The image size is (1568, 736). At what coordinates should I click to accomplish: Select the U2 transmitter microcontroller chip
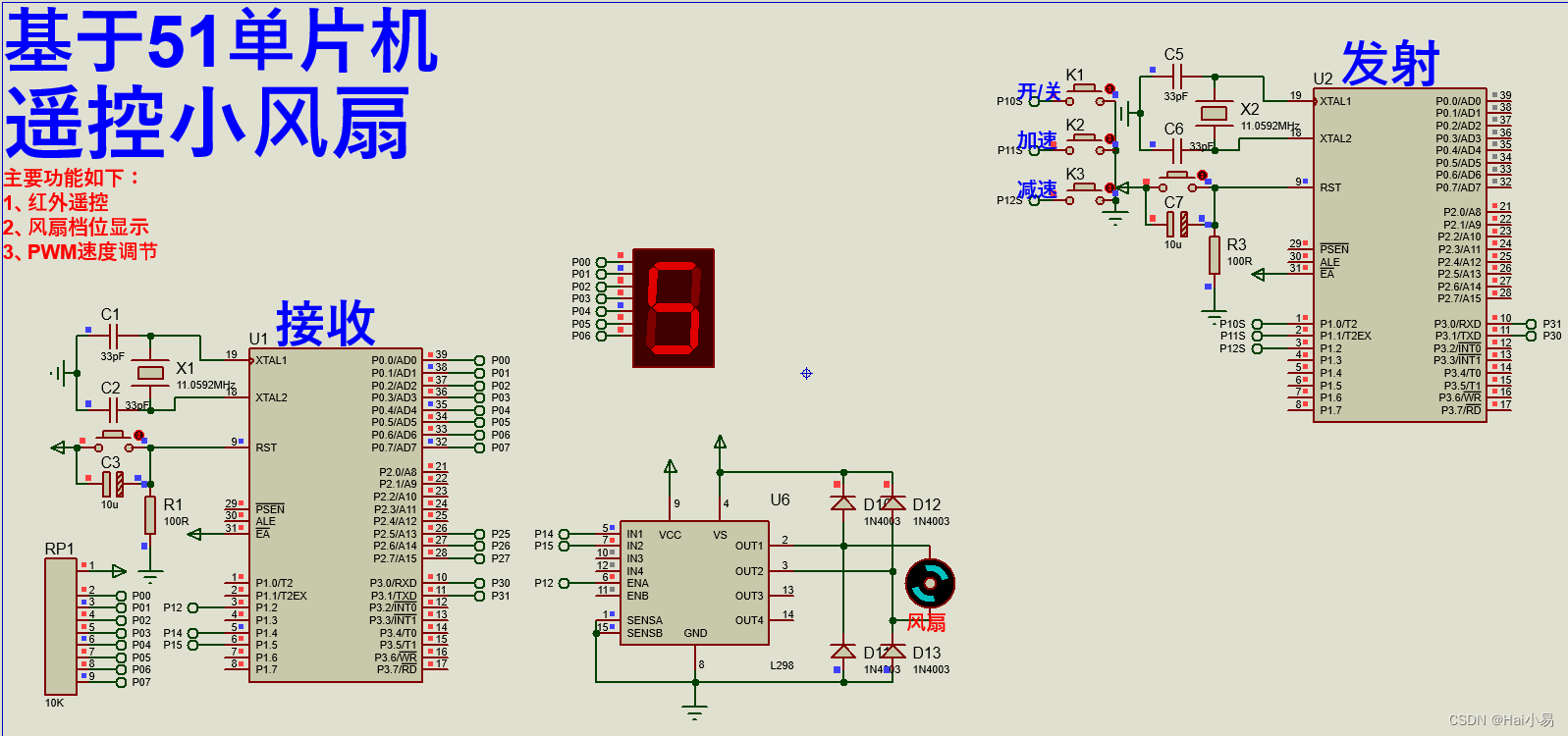[x=1400, y=255]
